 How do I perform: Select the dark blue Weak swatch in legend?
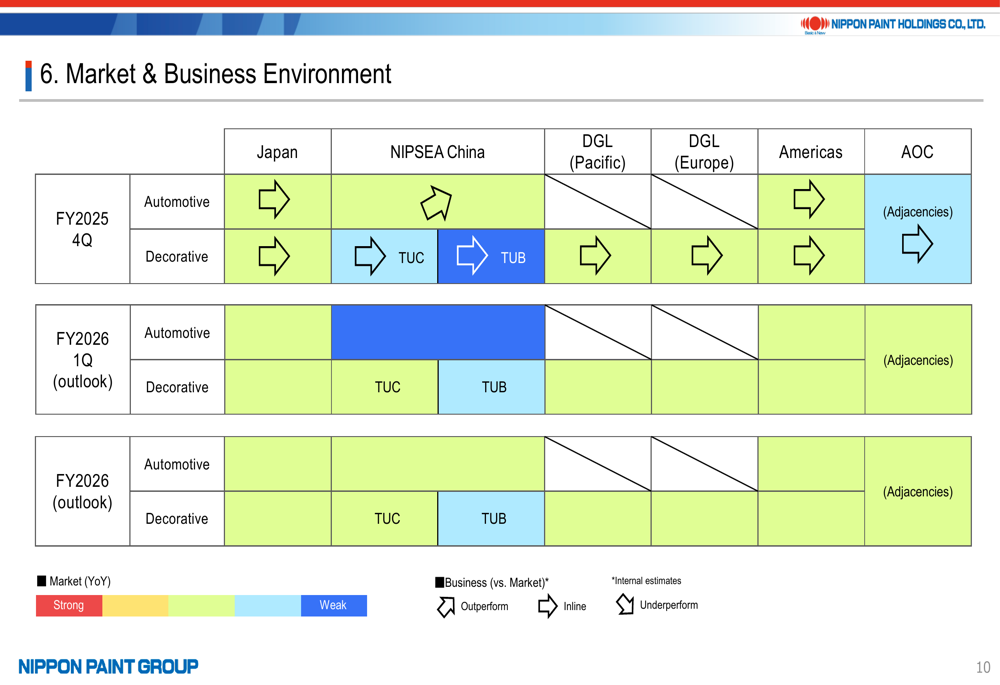tap(334, 605)
